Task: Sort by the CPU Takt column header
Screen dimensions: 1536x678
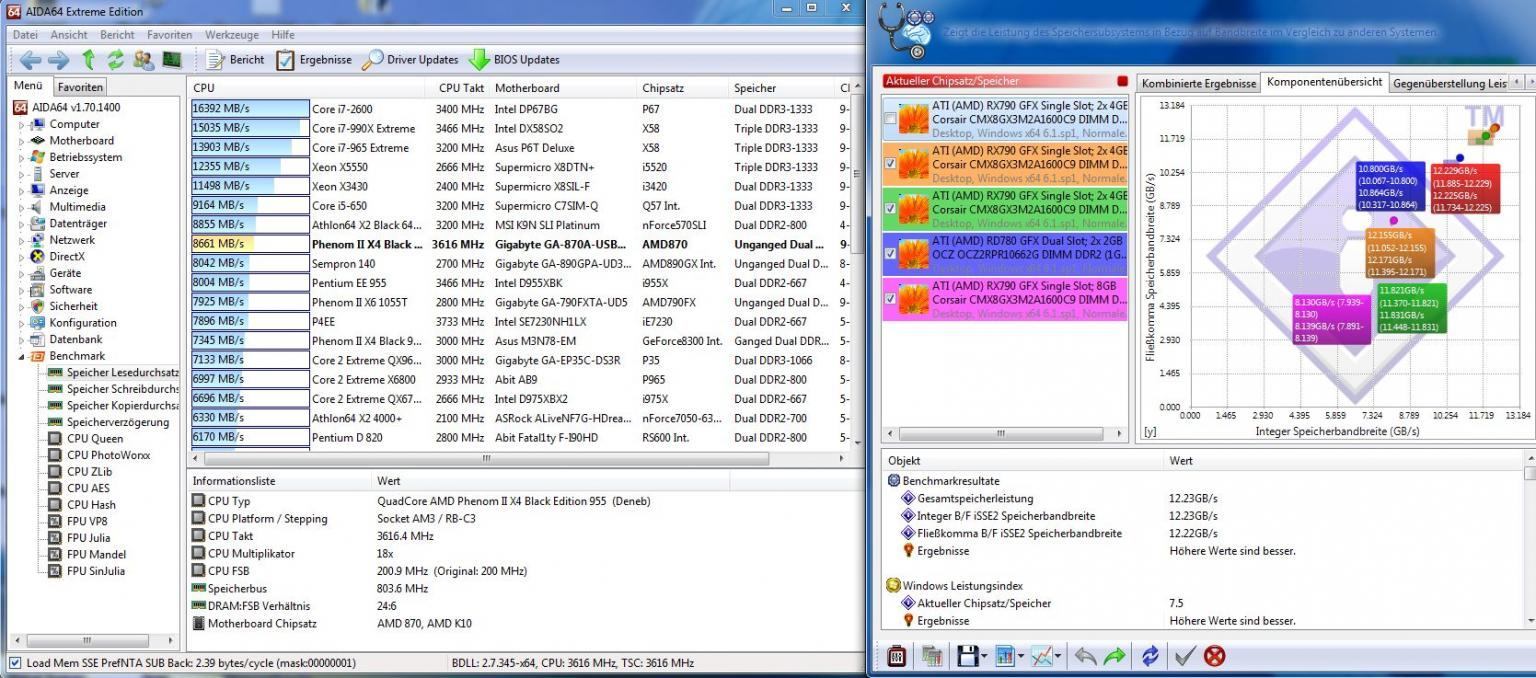Action: pos(461,88)
